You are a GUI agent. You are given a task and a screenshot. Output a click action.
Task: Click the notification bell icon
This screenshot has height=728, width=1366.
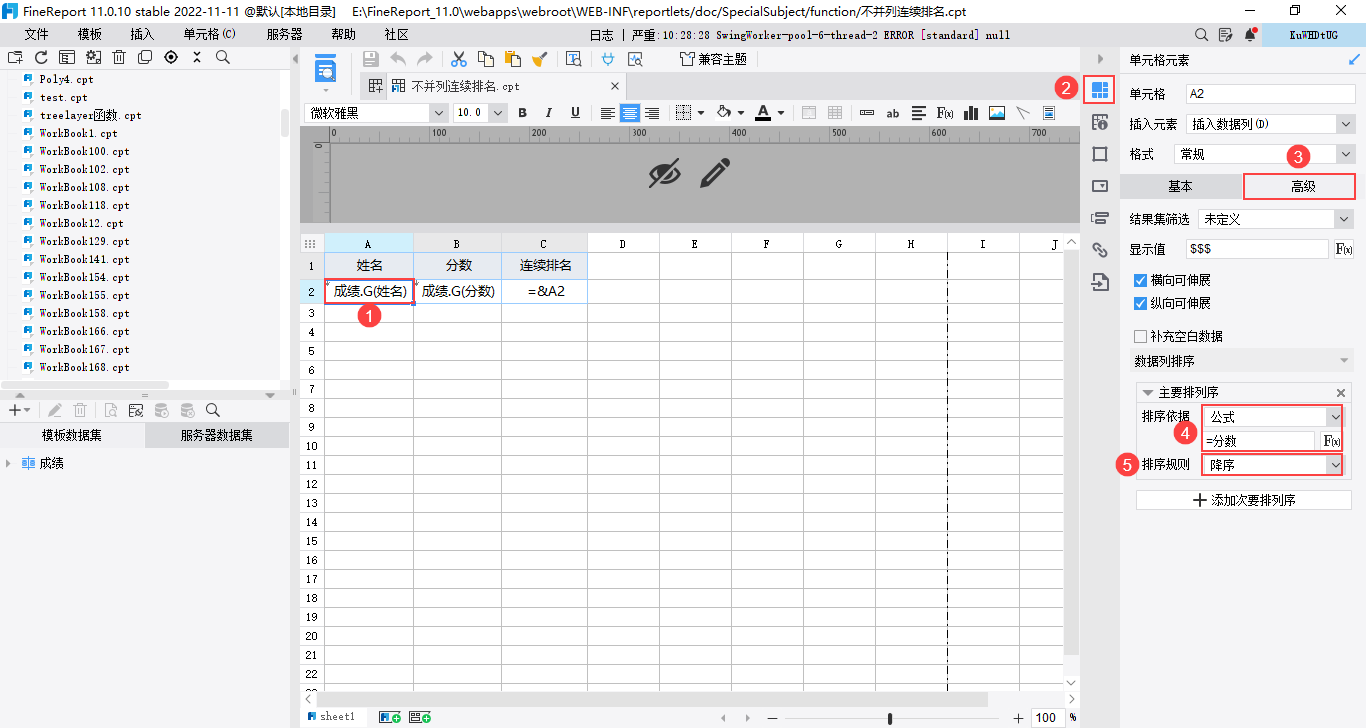[x=1250, y=34]
